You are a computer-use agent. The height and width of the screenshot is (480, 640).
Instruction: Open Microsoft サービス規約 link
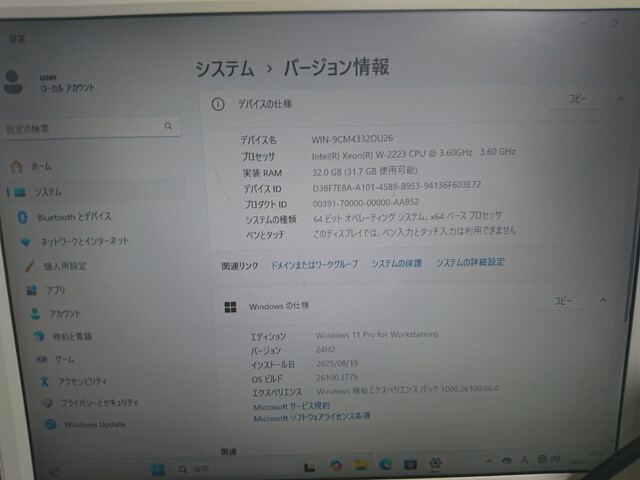(291, 406)
